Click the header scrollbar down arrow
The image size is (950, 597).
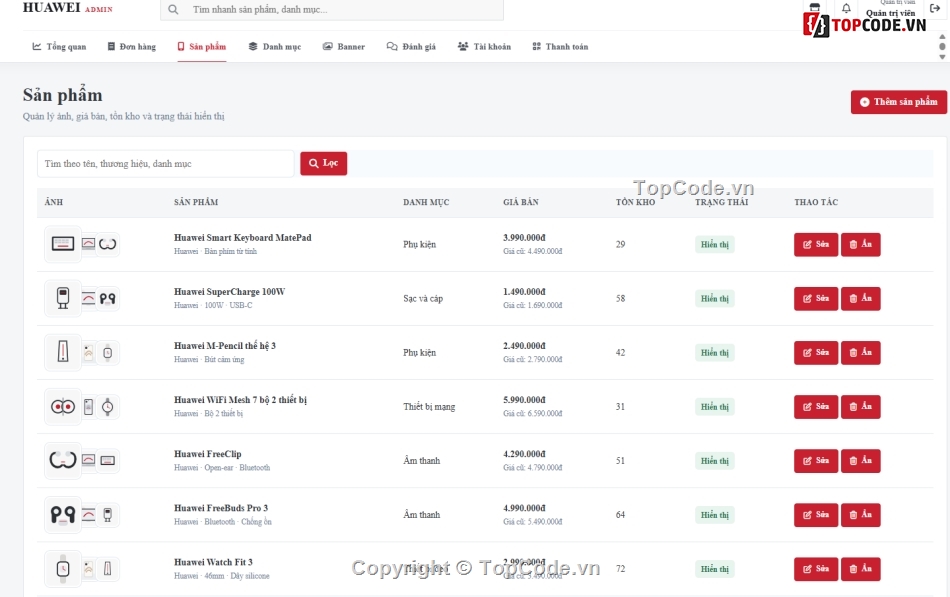(942, 57)
